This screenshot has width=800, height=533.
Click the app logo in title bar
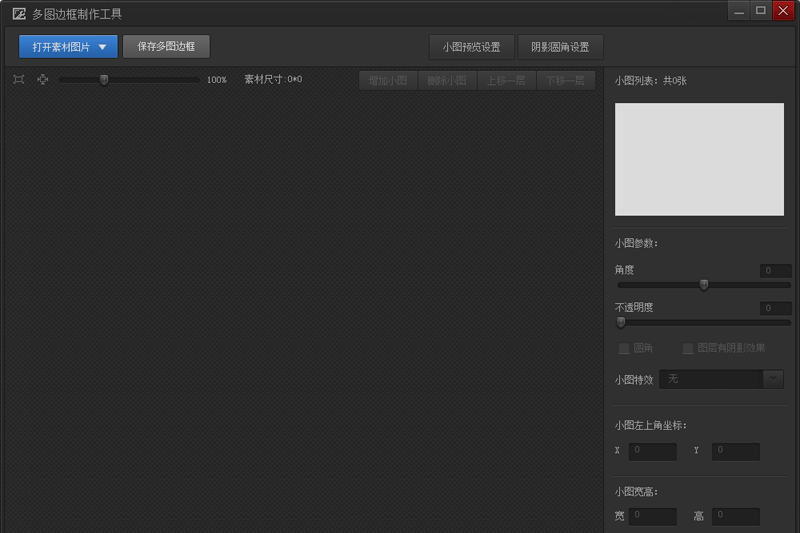tap(19, 14)
